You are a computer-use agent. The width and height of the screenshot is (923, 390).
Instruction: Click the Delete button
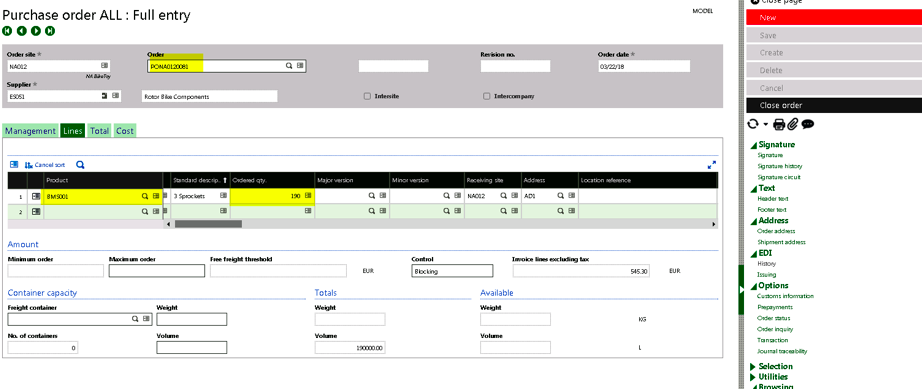coord(834,71)
